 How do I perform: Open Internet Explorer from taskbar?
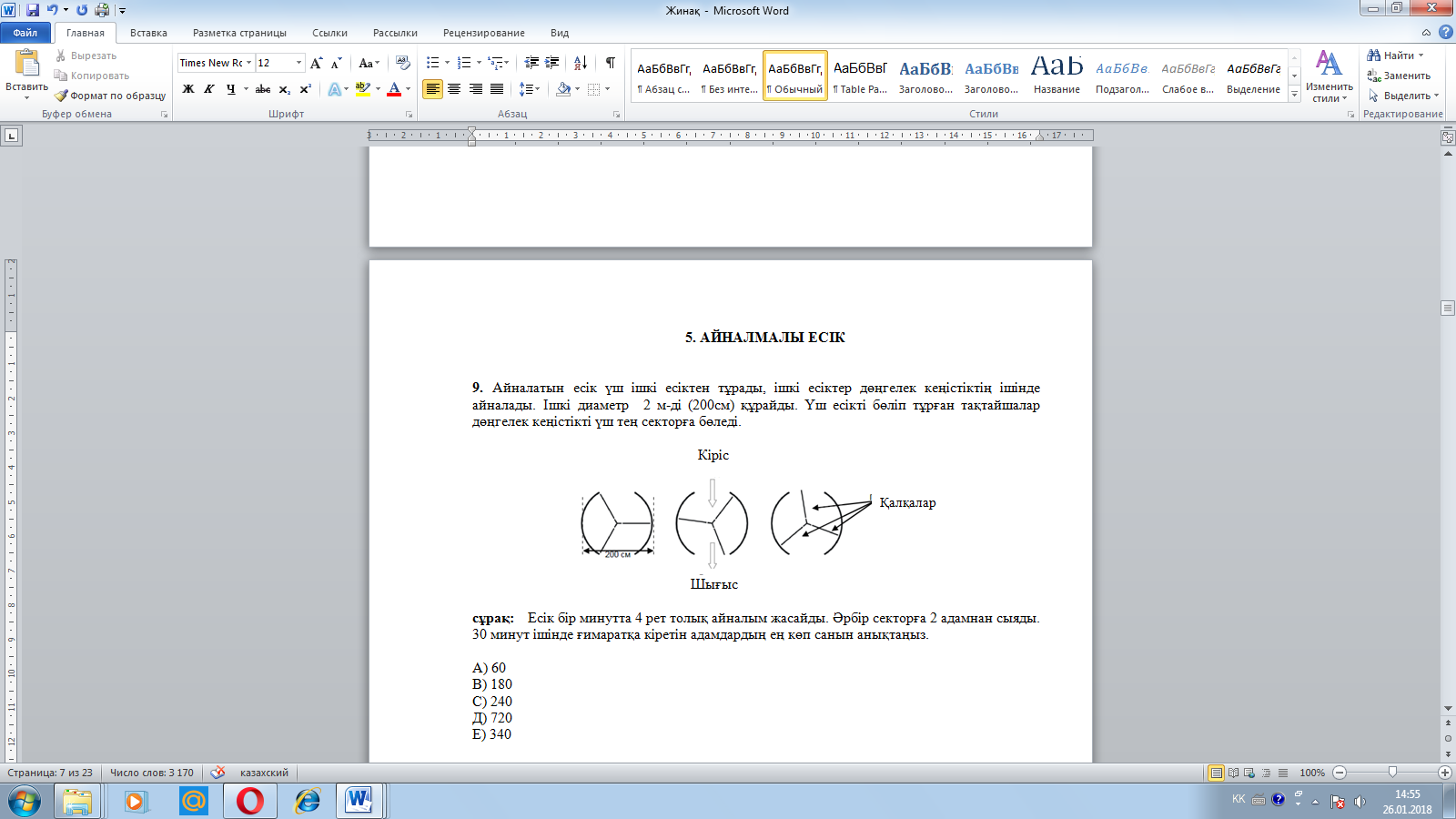308,801
